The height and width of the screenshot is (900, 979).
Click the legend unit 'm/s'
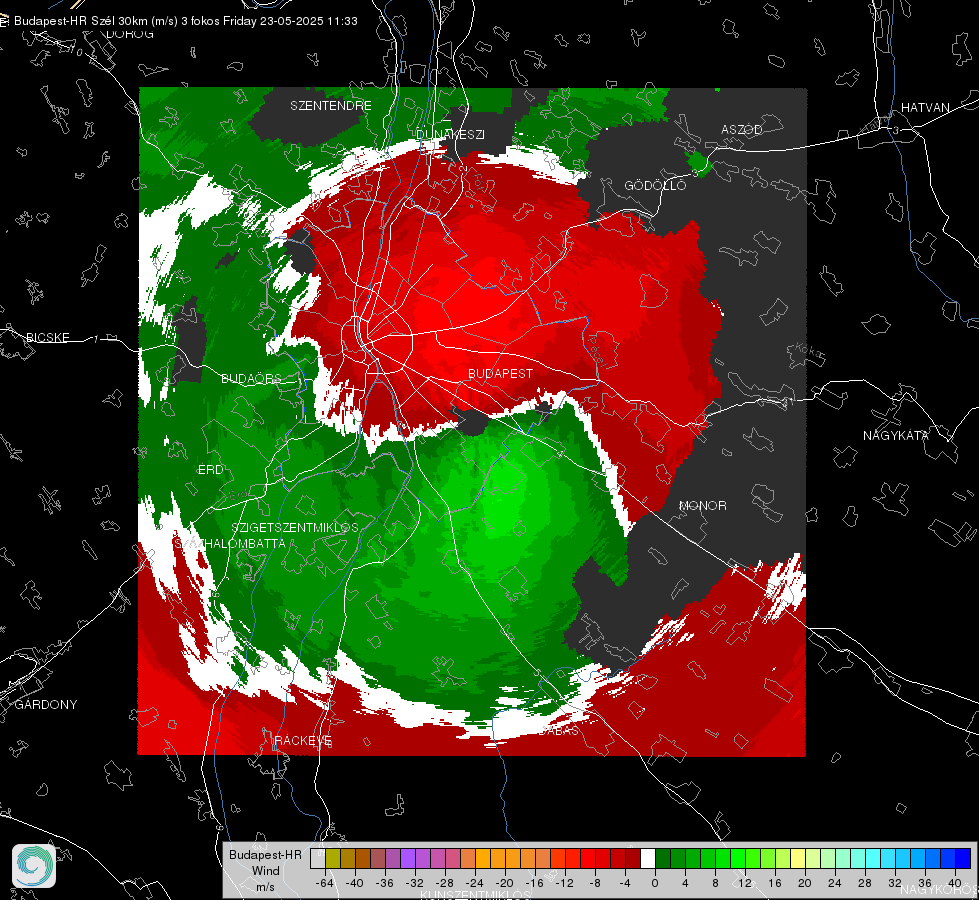pos(265,887)
